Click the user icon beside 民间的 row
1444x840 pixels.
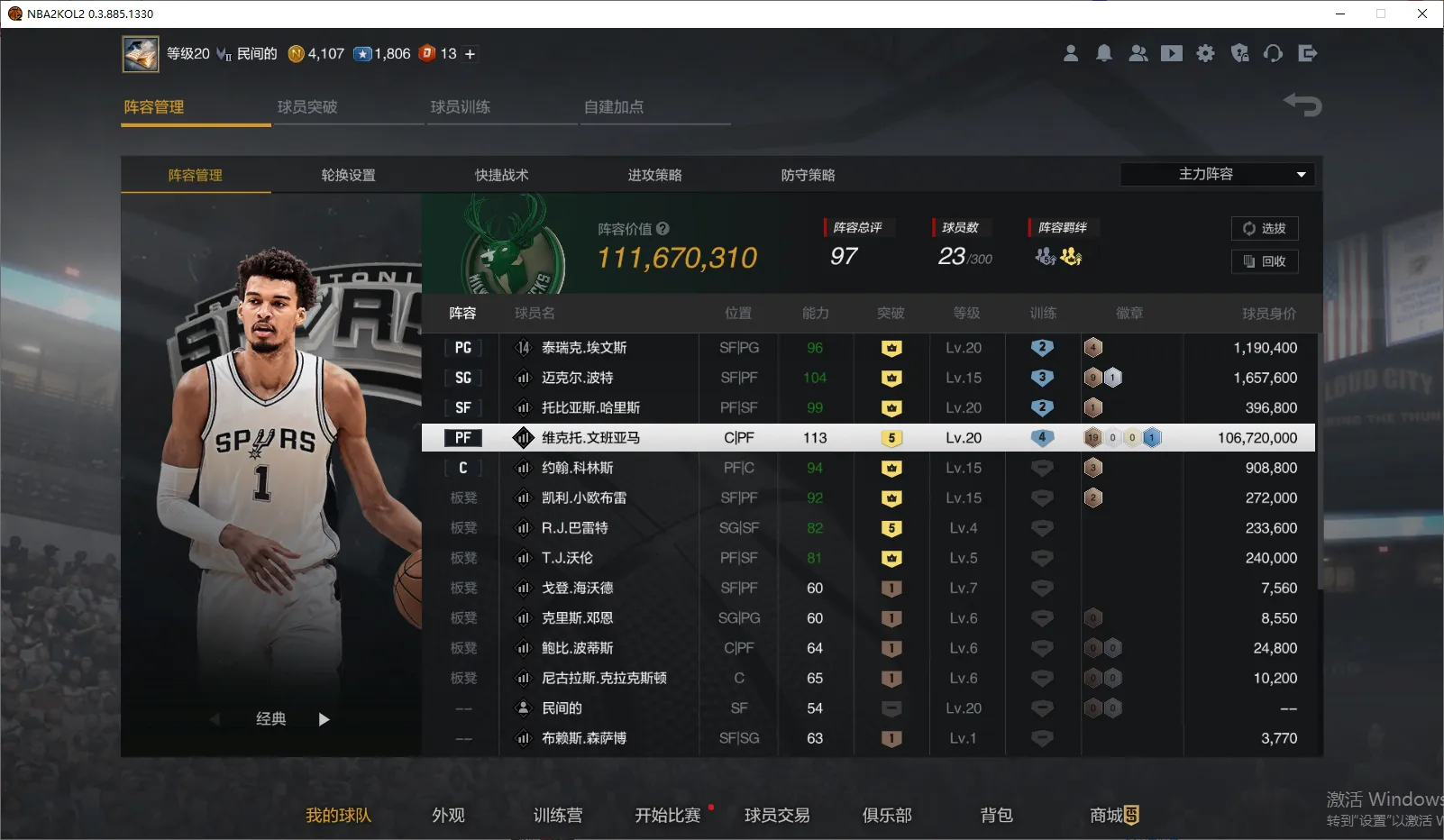click(523, 708)
